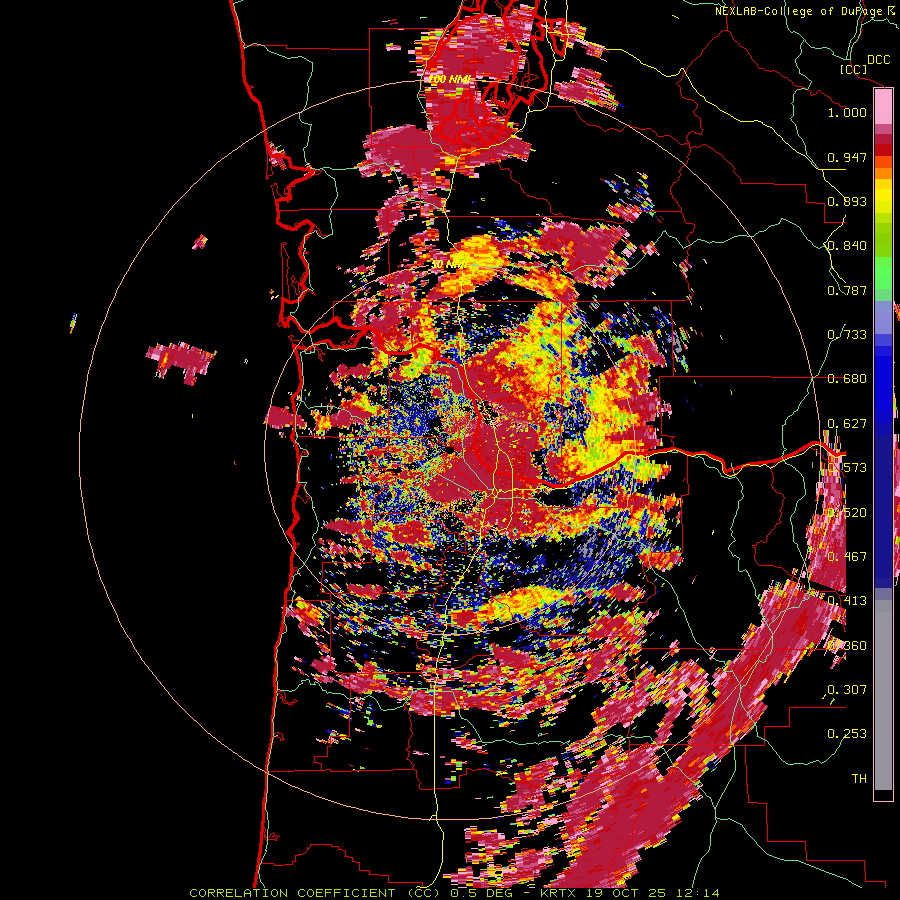Click the KRTX station identifier
Screen dimensions: 900x900
(x=558, y=893)
